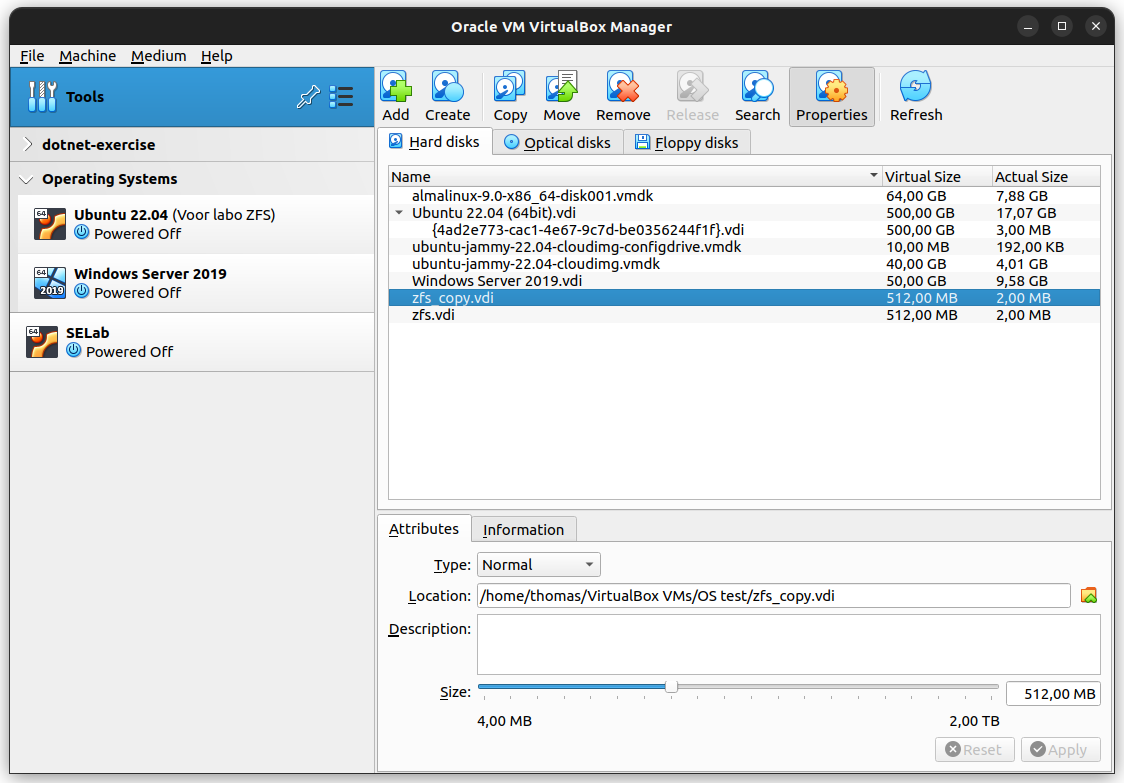Click the Refresh media icon
1124x783 pixels.
(915, 96)
